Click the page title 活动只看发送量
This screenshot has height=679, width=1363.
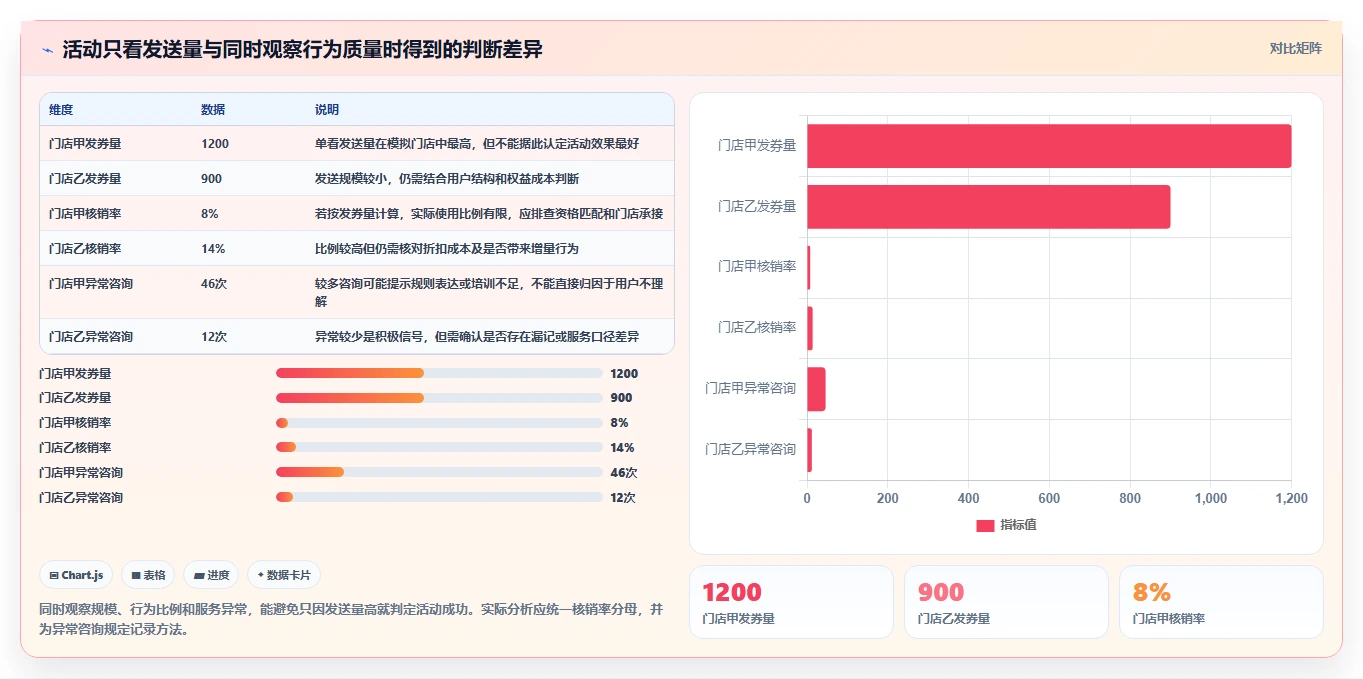[x=302, y=49]
